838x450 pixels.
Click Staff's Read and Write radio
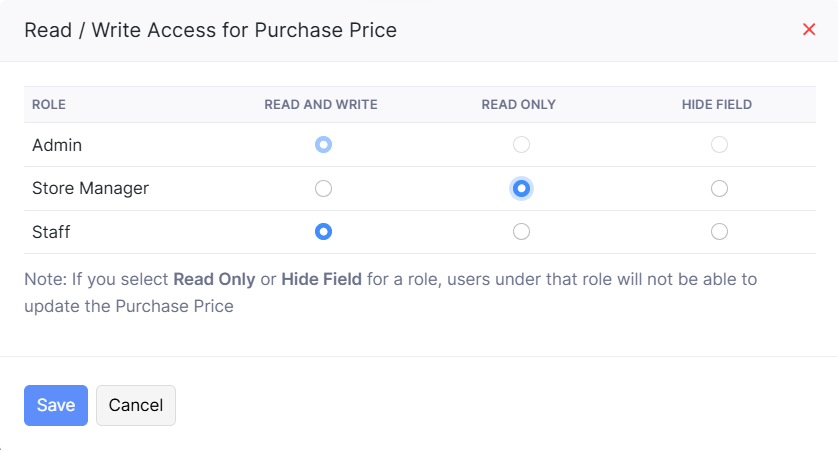pos(323,232)
